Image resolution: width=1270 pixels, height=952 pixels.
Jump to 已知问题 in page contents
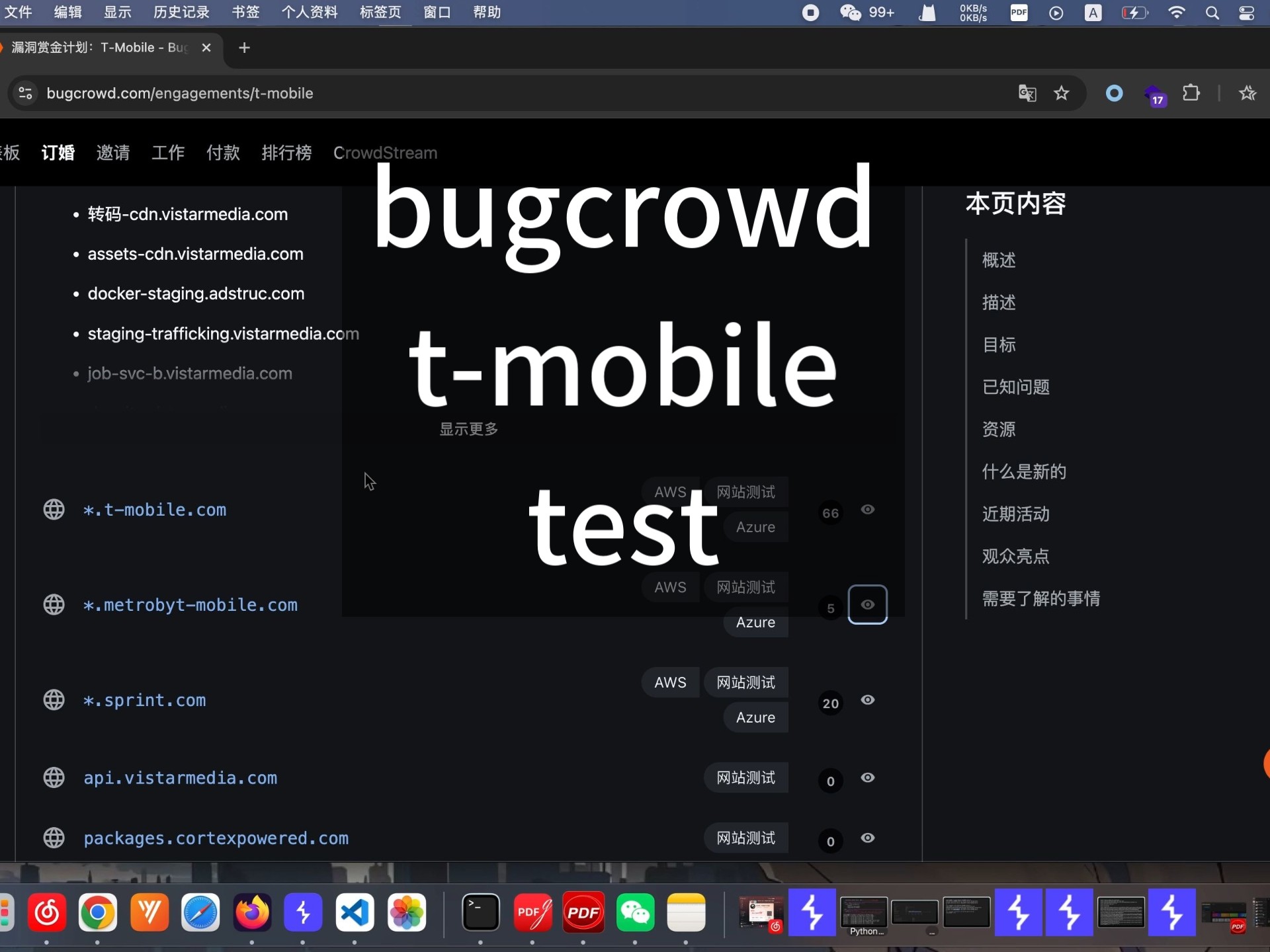(1015, 387)
